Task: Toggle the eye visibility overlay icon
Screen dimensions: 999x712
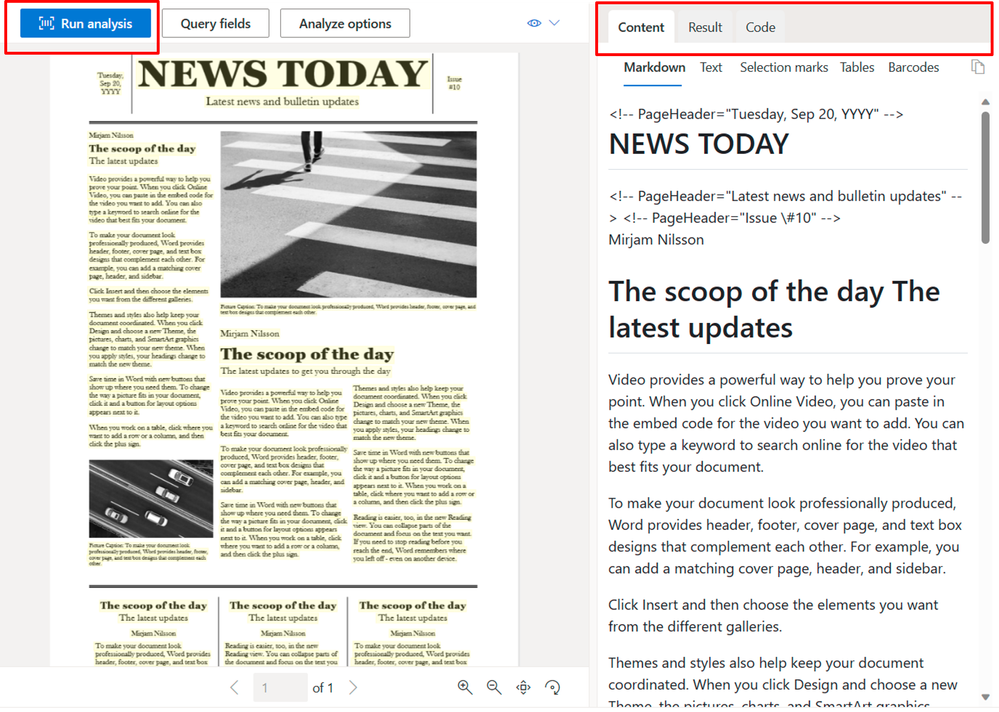Action: coord(534,23)
